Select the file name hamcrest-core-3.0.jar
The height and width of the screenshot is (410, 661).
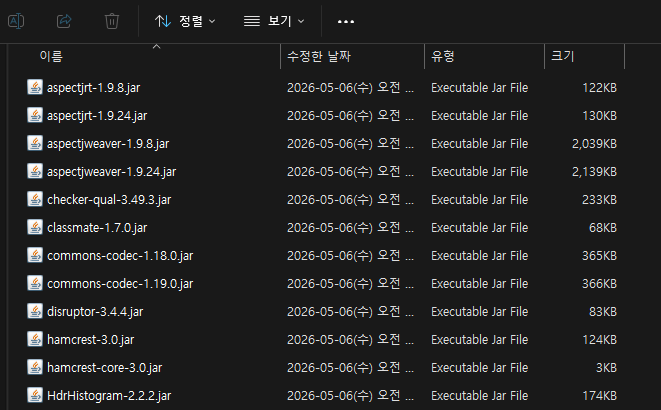[105, 368]
